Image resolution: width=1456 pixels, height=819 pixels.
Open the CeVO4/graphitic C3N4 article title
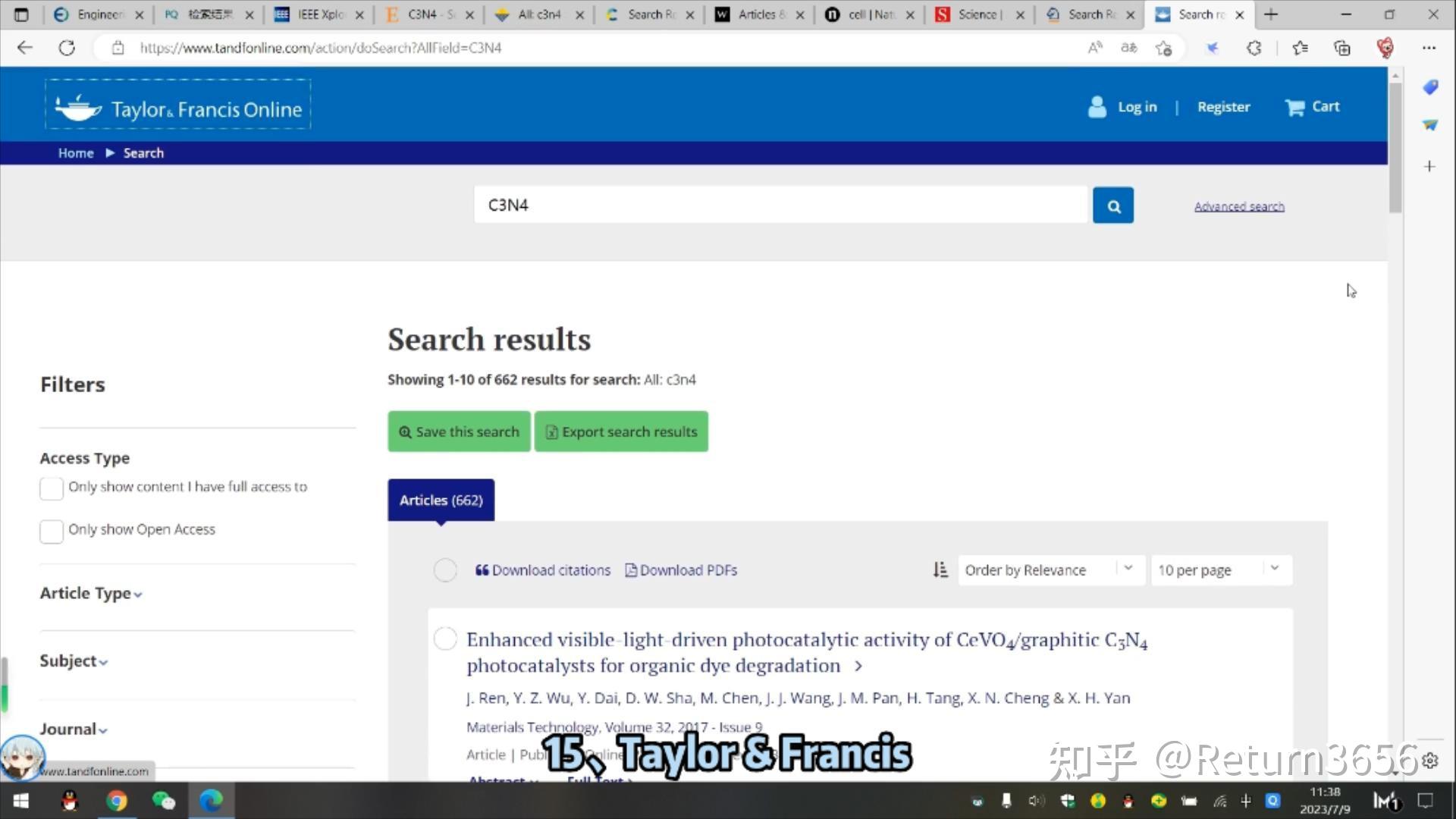pos(807,652)
